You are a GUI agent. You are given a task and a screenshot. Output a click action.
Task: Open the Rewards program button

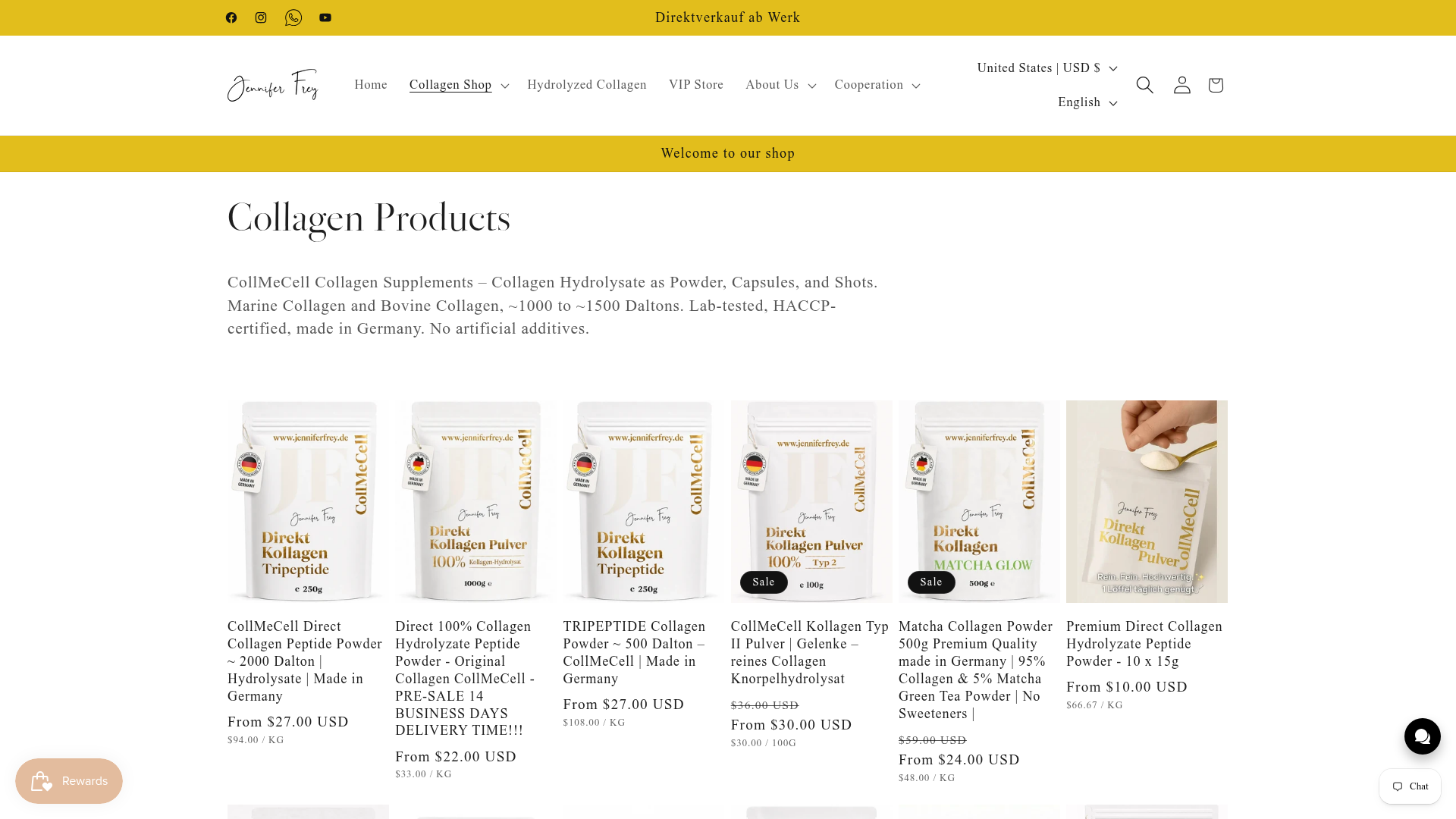coord(69,781)
